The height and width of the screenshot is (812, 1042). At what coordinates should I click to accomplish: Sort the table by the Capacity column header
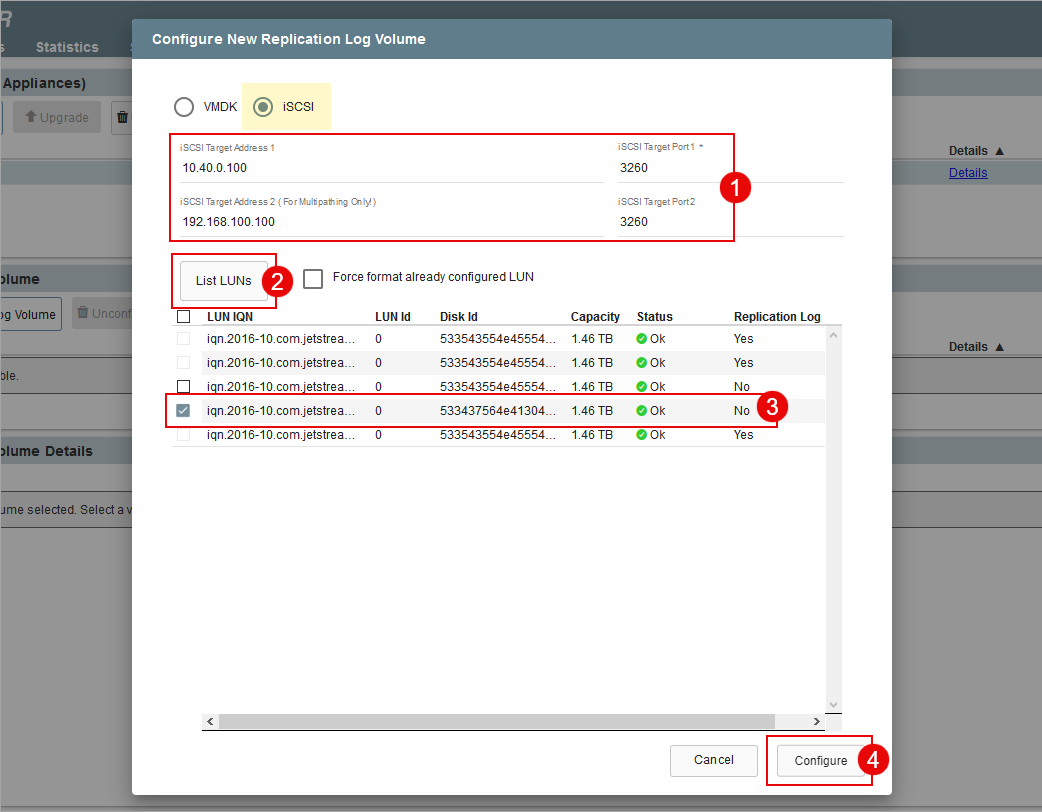coord(595,317)
